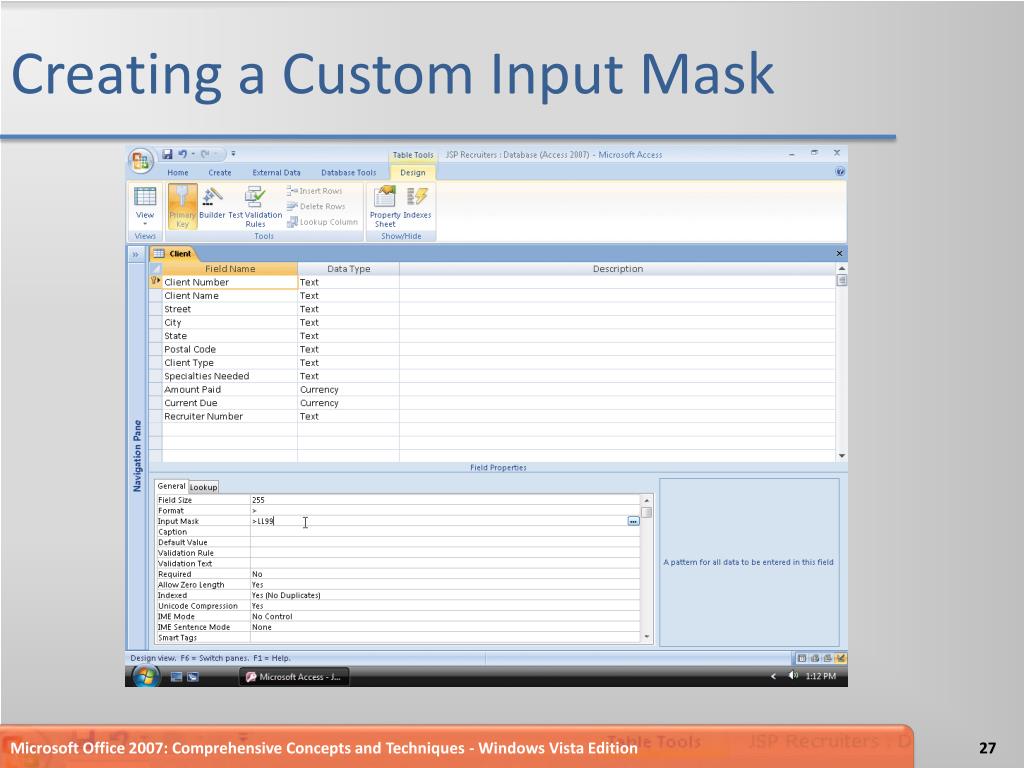Switch to the Lookup properties tab
This screenshot has width=1024, height=768.
(x=203, y=487)
